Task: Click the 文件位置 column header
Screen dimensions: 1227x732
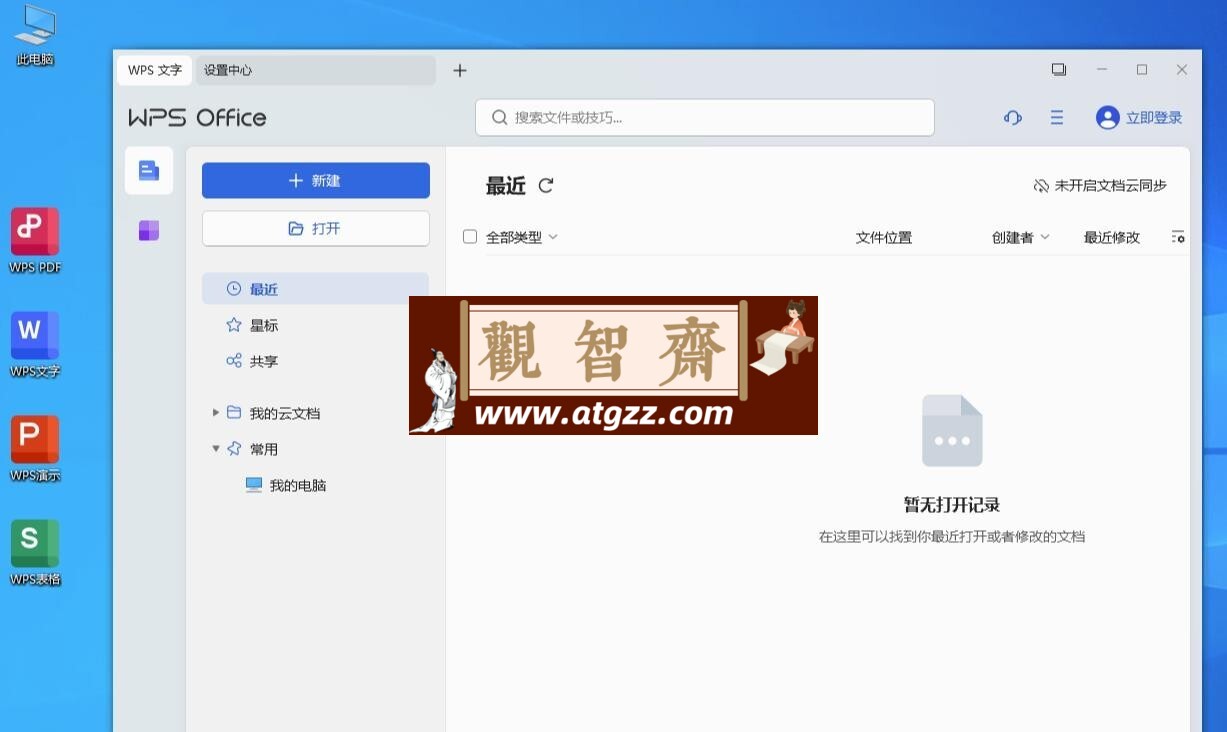Action: click(884, 237)
